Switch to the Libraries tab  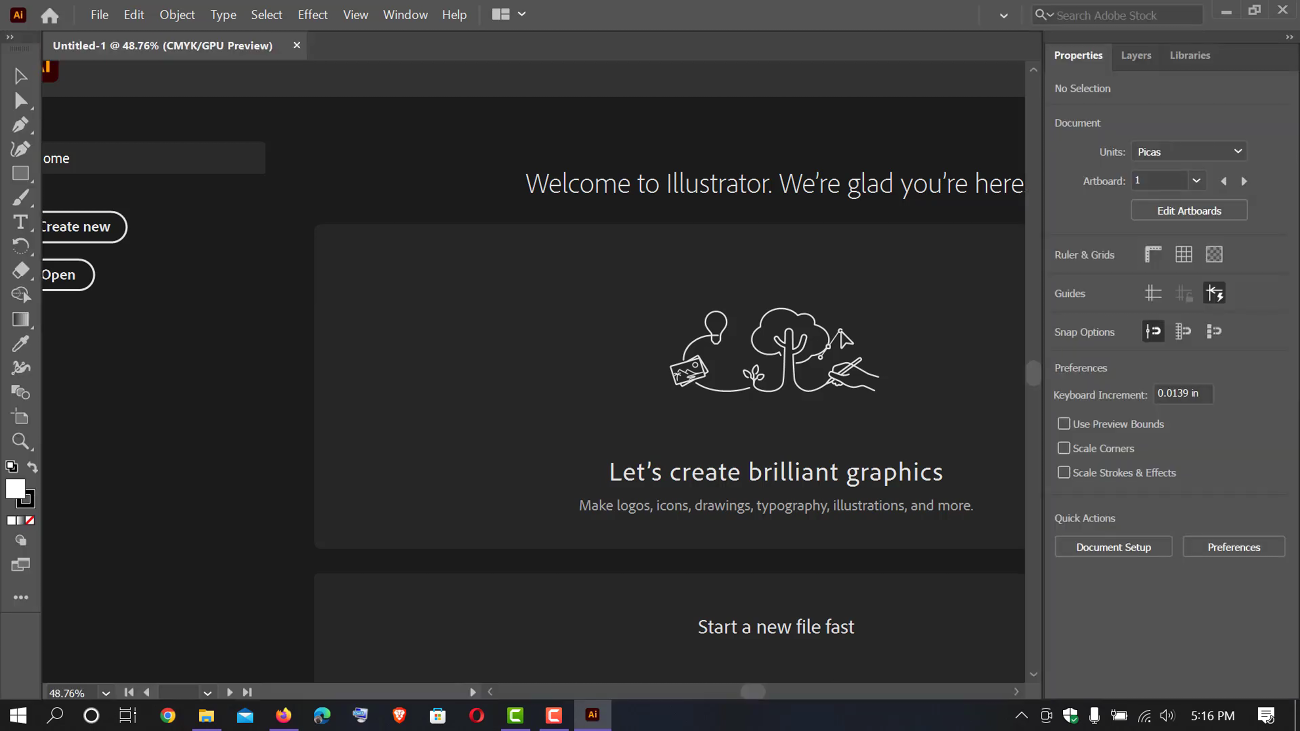pyautogui.click(x=1190, y=56)
